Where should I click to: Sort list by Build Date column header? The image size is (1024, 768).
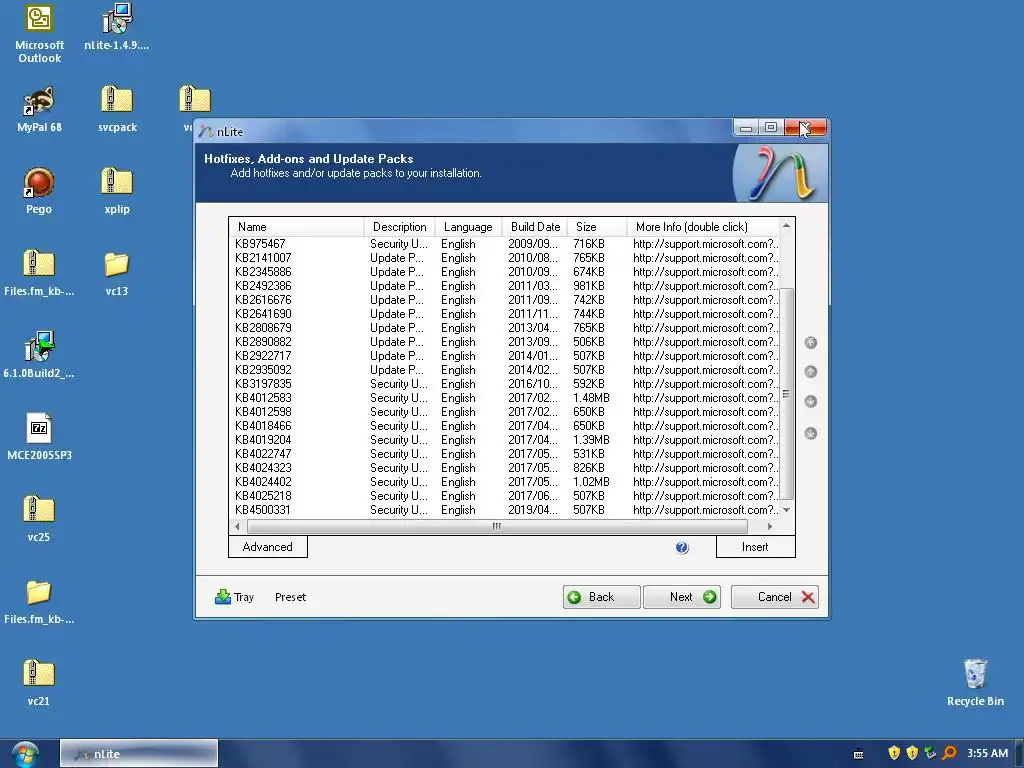(535, 227)
